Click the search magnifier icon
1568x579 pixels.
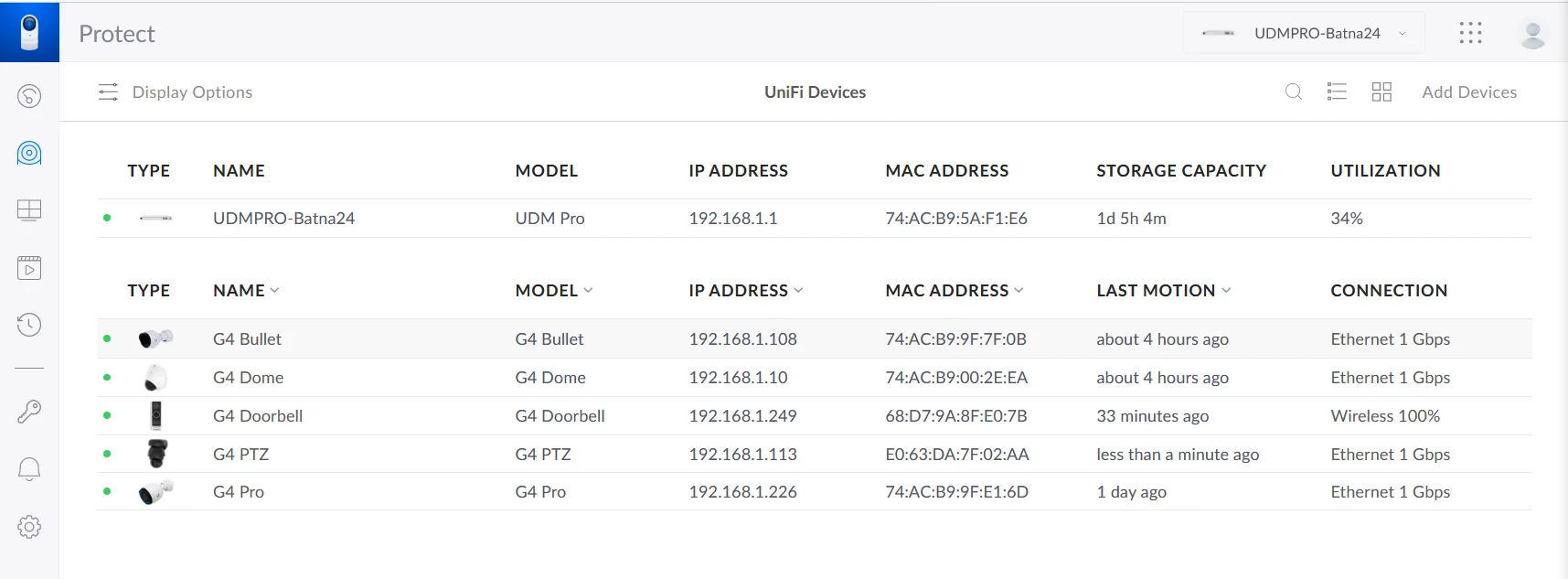(x=1293, y=91)
